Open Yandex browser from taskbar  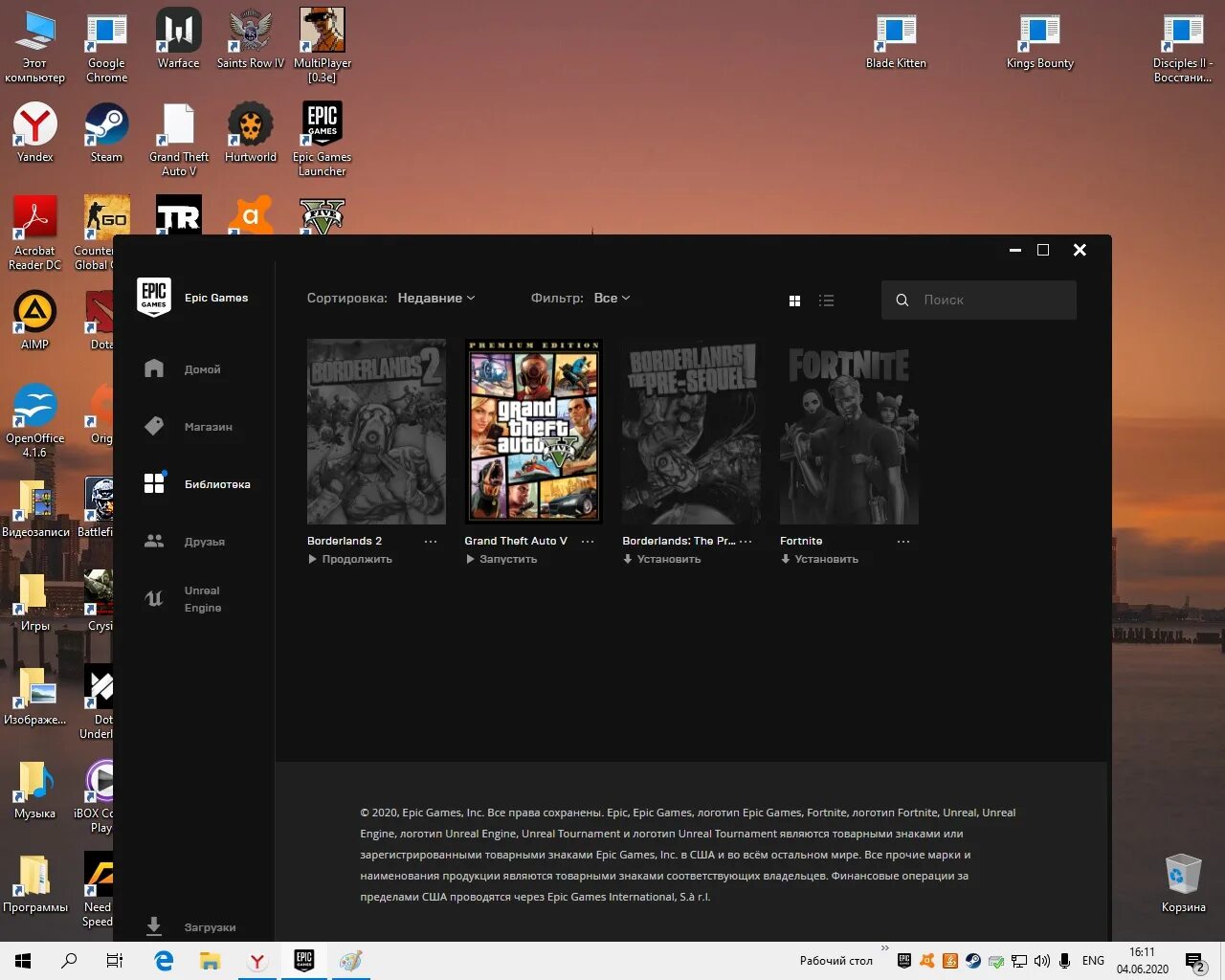pyautogui.click(x=256, y=961)
